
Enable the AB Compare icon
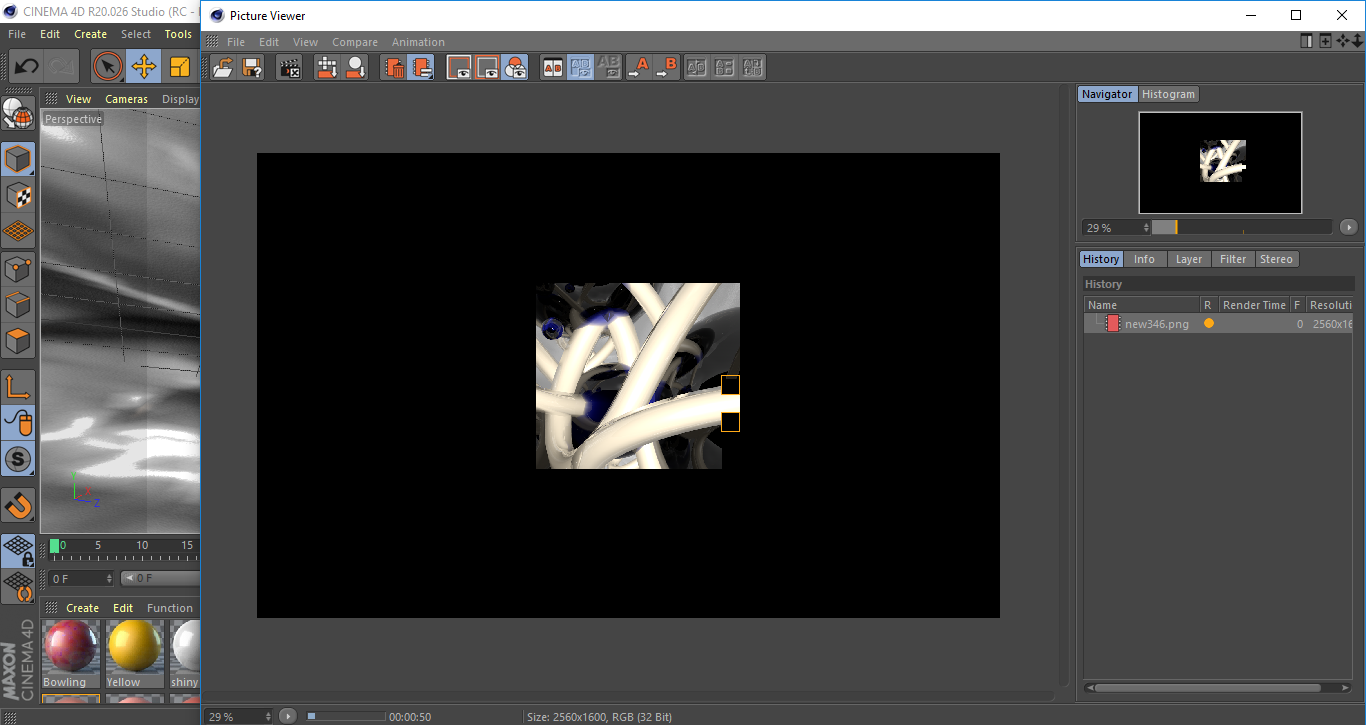pyautogui.click(x=552, y=67)
